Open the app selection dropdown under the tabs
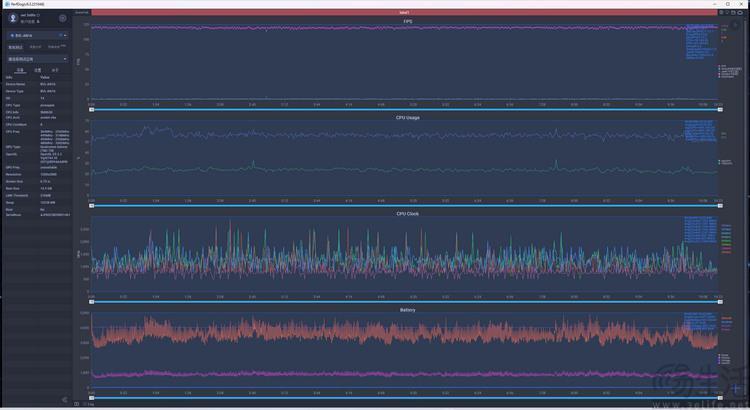750x410 pixels. click(x=37, y=58)
